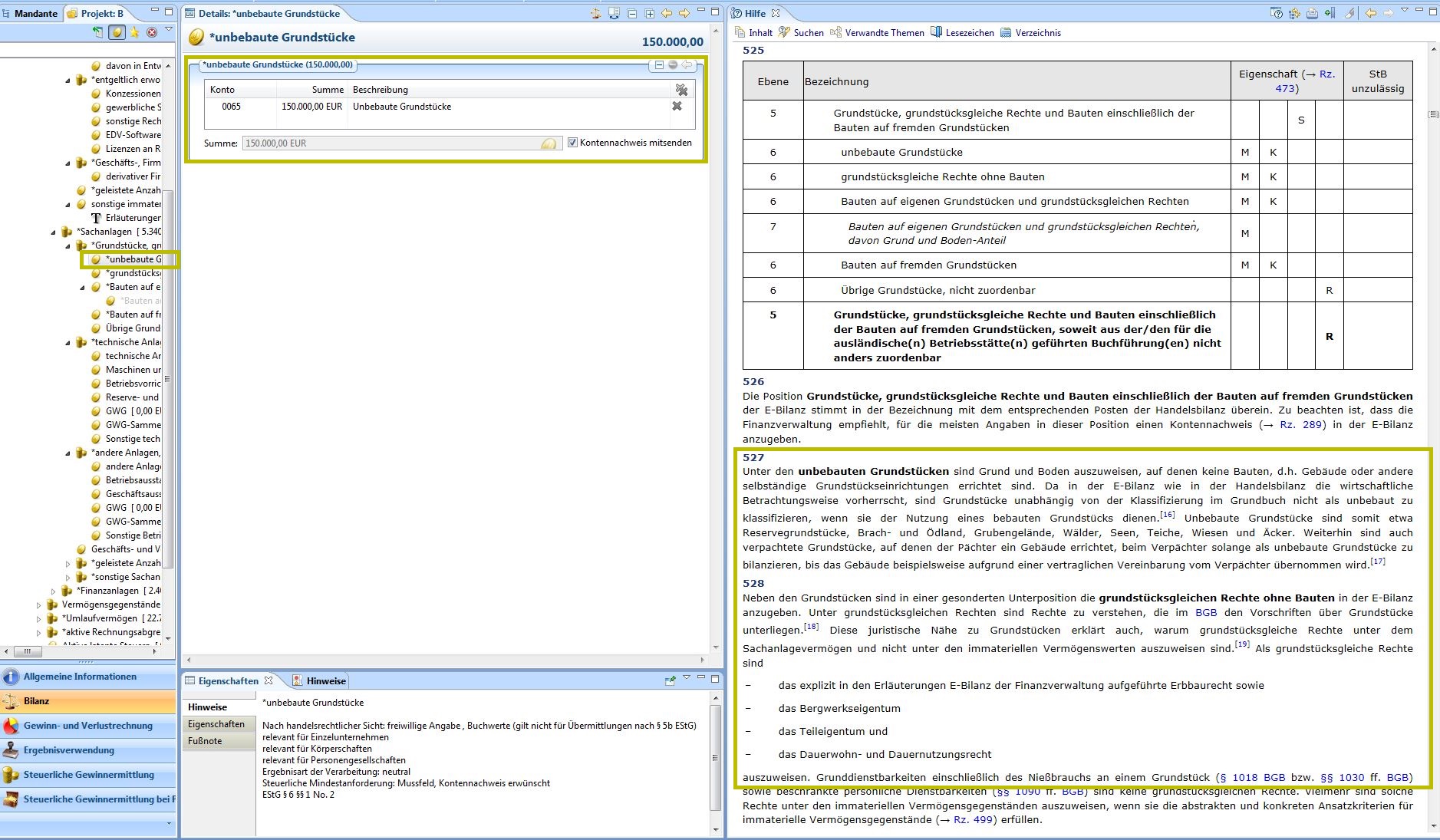Click the Projekt tree horizontal scrollbar

(79, 651)
